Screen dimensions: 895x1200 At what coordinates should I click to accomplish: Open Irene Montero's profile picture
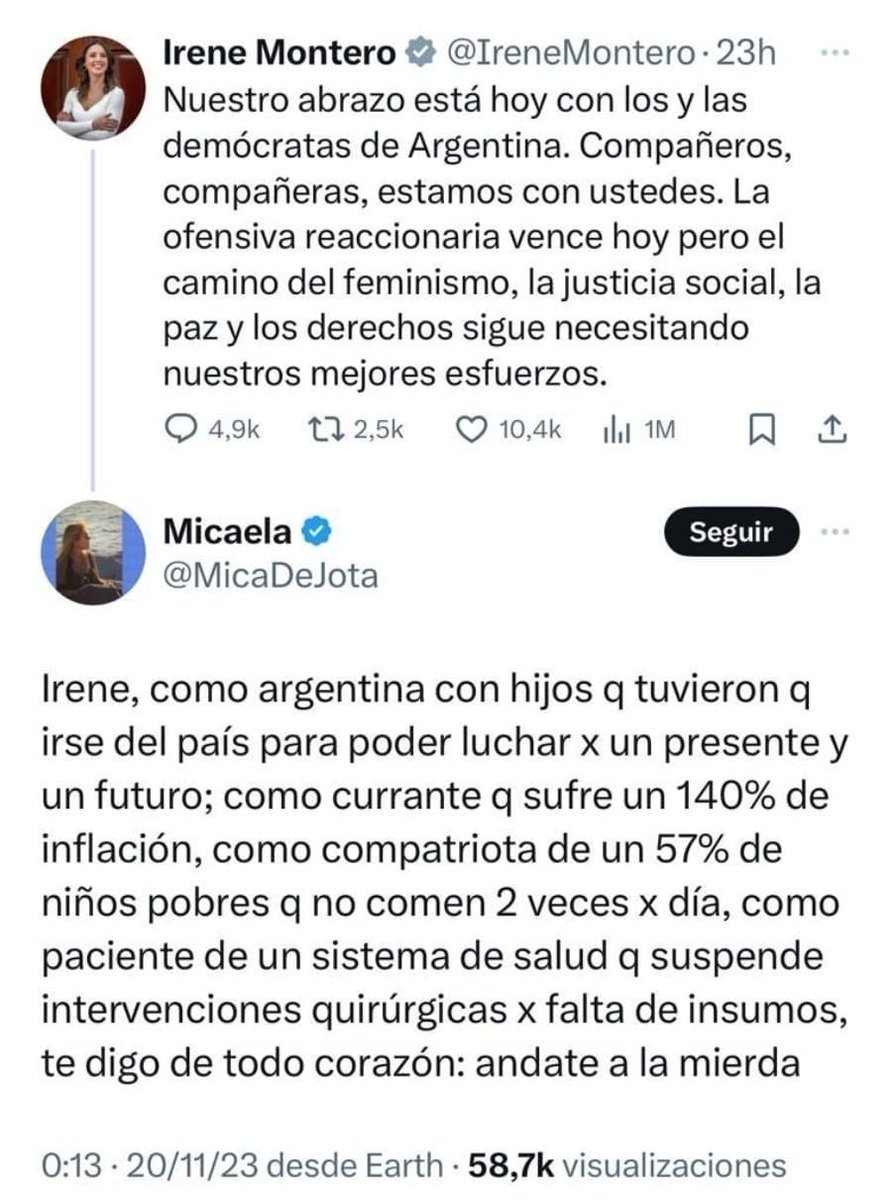[x=88, y=88]
